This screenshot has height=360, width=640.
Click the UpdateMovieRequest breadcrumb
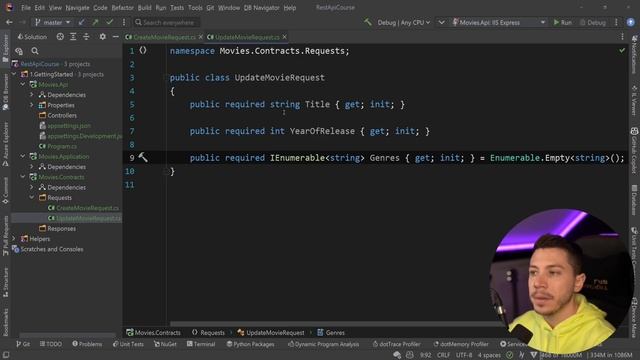click(271, 333)
